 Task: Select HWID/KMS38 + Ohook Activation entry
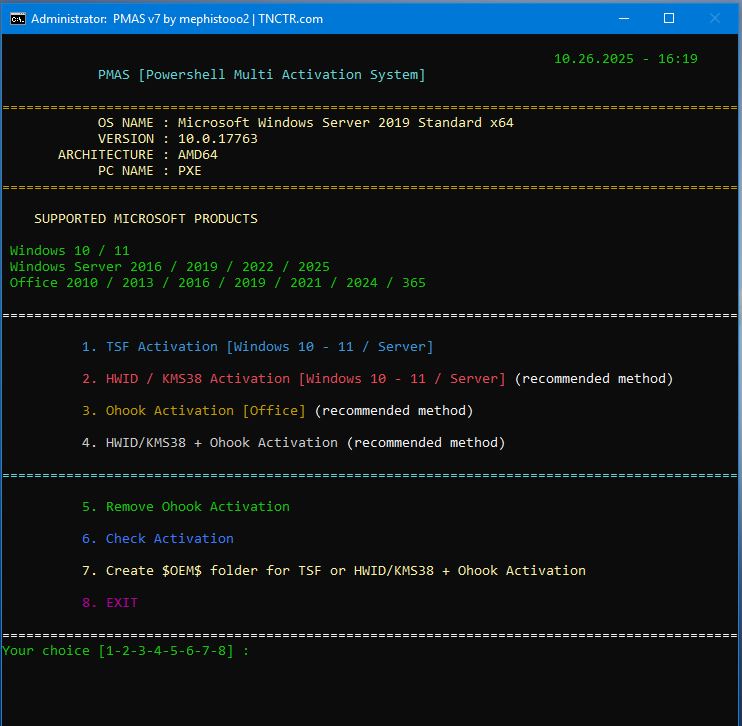click(222, 443)
